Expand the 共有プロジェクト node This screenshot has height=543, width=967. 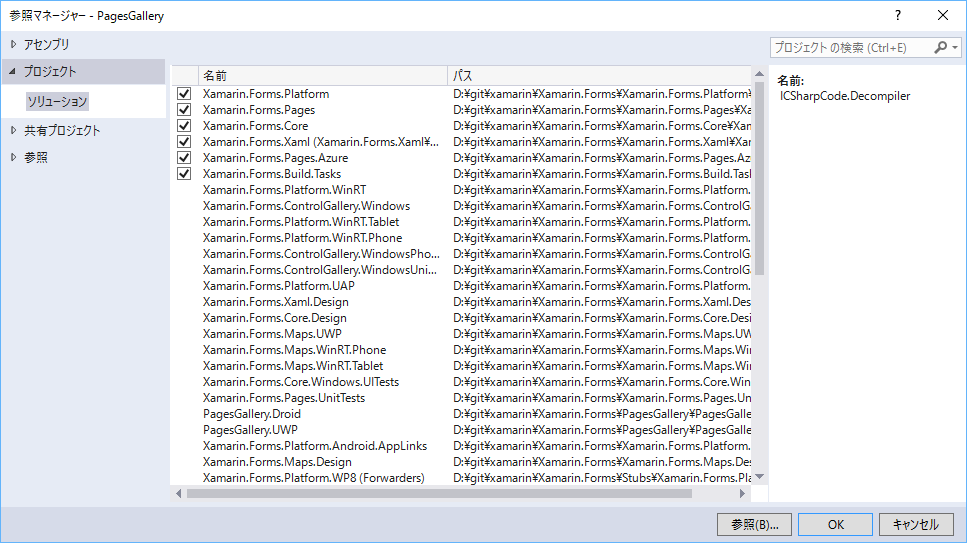pyautogui.click(x=13, y=130)
